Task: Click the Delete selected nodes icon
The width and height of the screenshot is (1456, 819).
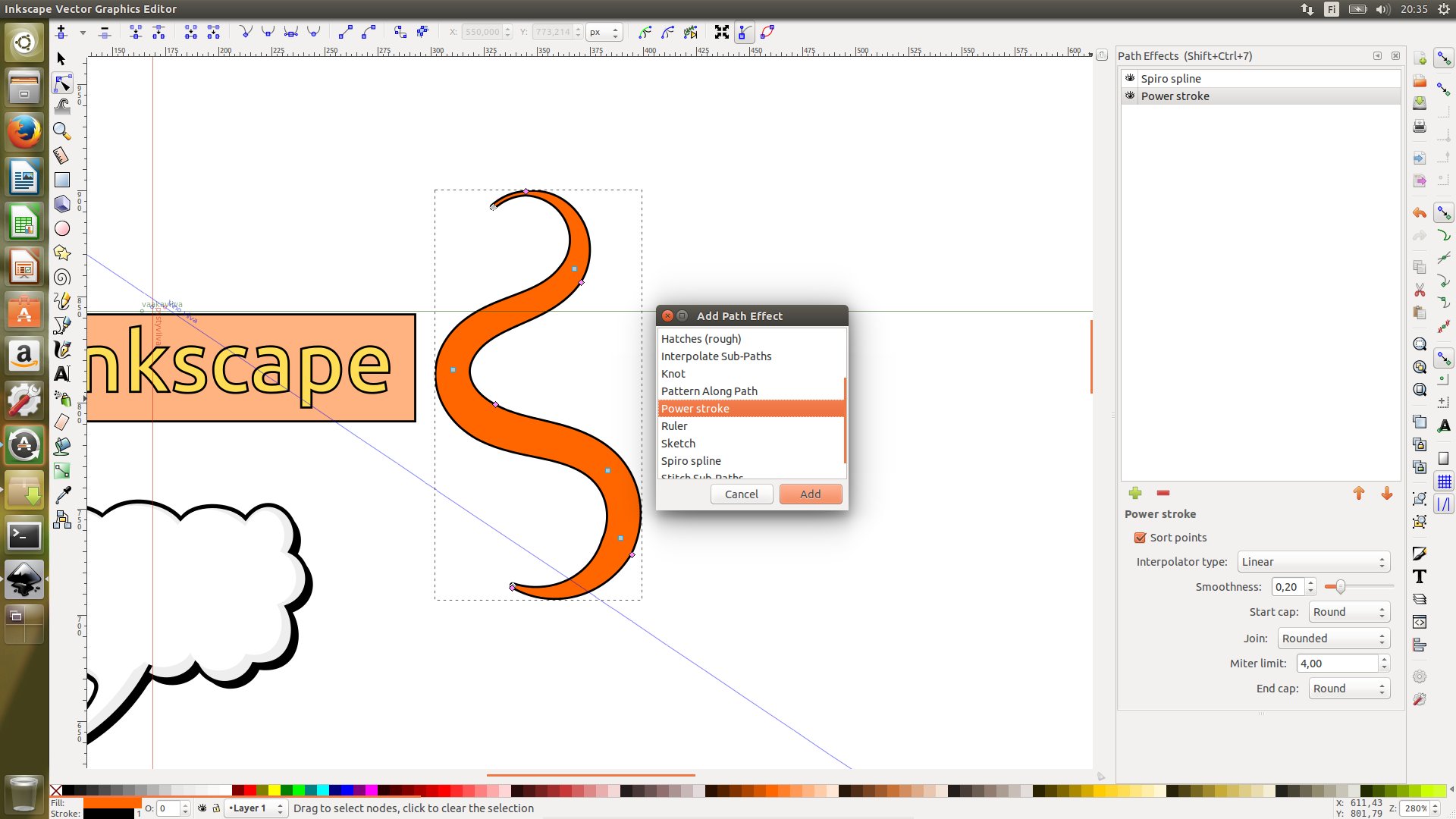Action: 105,32
